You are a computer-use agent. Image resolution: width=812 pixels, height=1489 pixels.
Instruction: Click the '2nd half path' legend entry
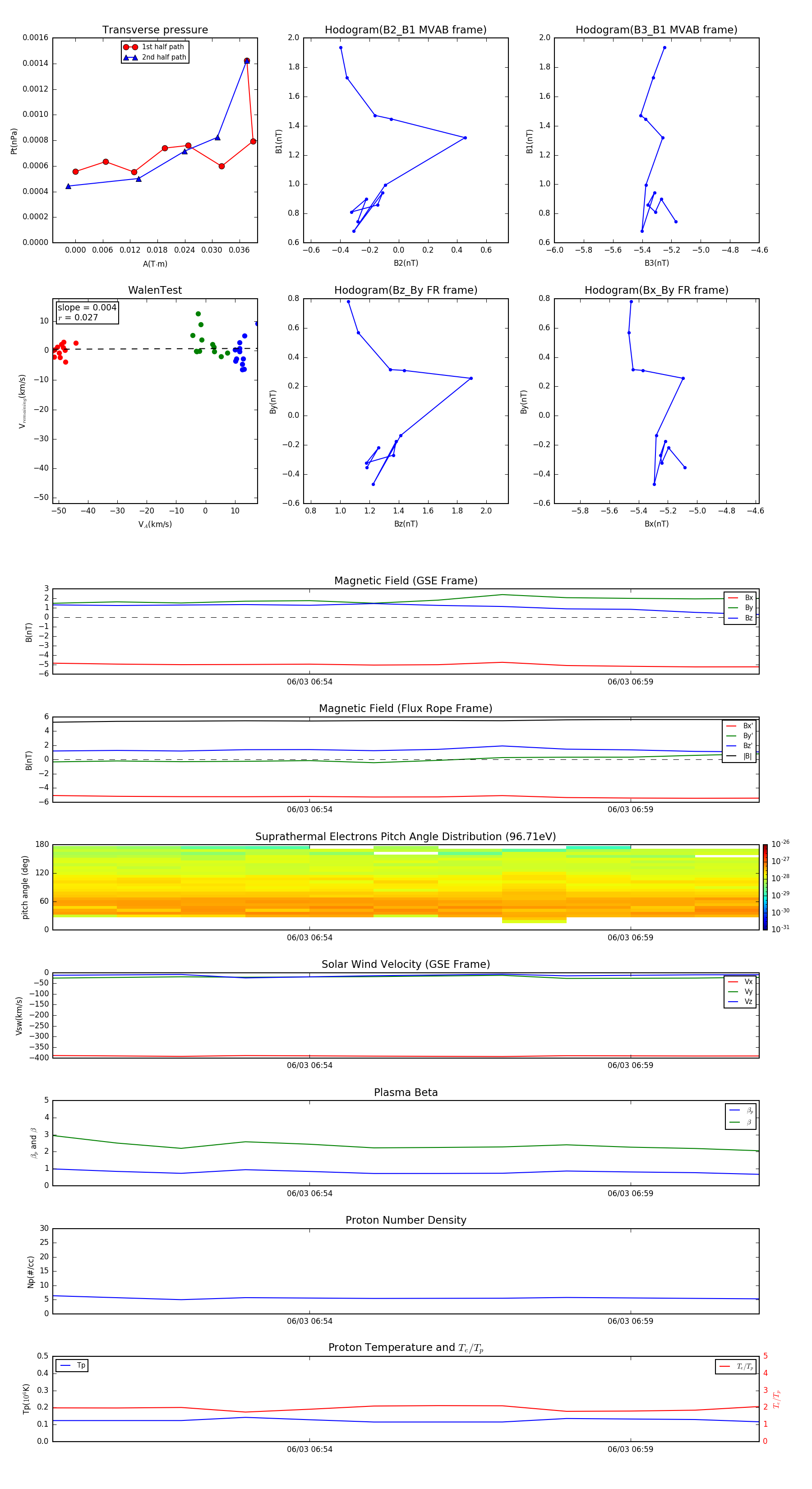point(155,57)
